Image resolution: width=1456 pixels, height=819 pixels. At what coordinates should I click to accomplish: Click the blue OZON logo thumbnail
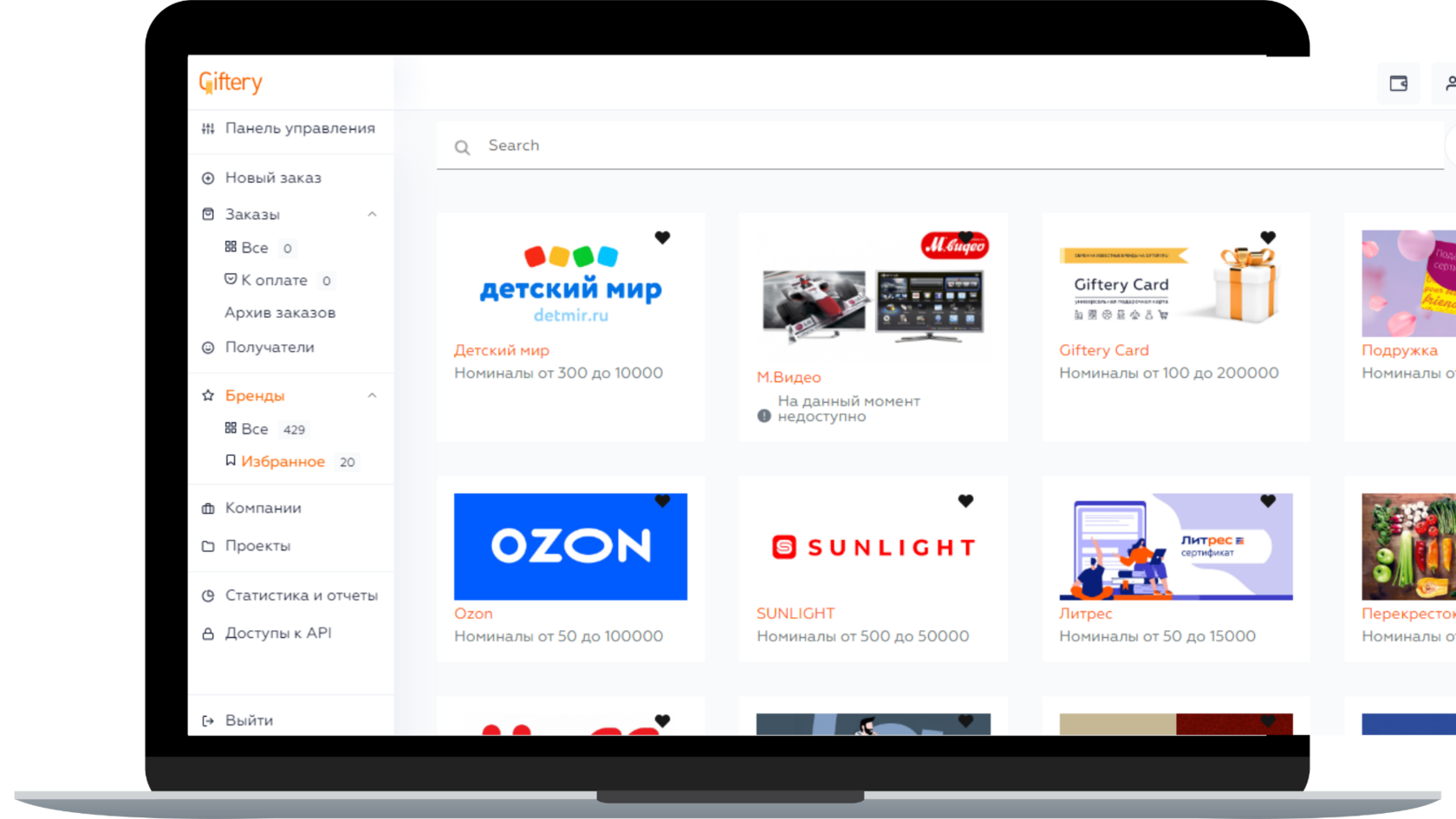coord(571,547)
